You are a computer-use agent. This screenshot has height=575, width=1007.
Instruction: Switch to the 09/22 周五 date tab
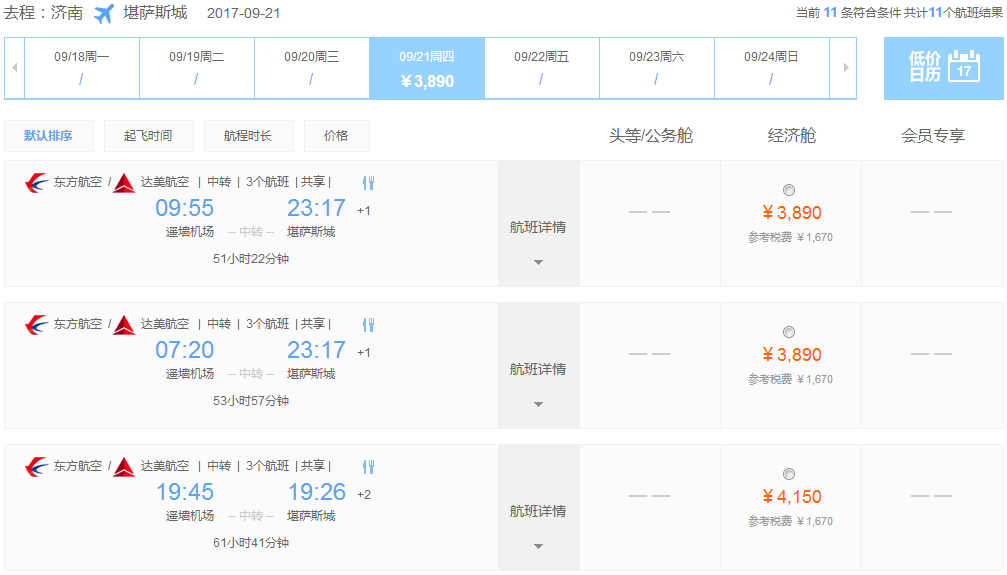[541, 68]
